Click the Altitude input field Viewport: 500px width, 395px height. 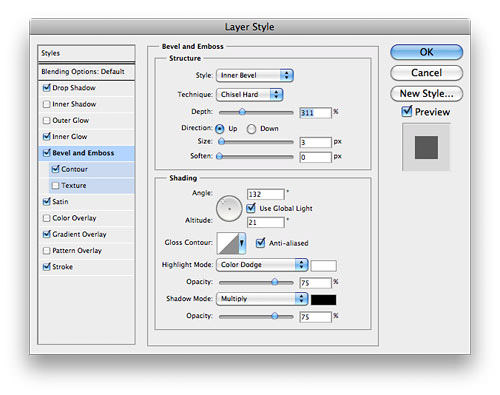pos(266,222)
